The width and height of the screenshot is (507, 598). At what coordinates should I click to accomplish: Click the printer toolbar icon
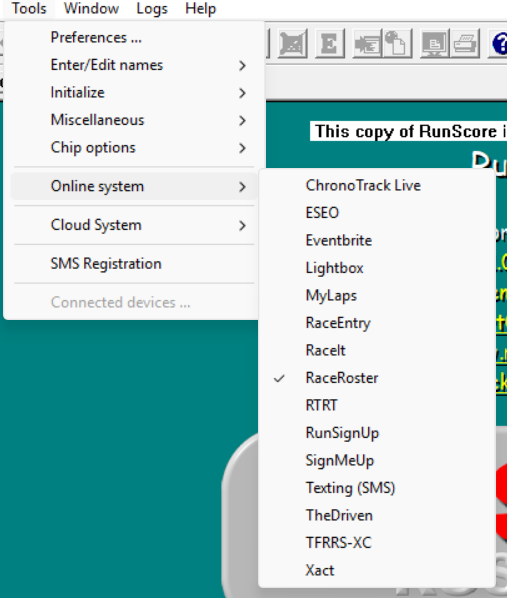[464, 43]
